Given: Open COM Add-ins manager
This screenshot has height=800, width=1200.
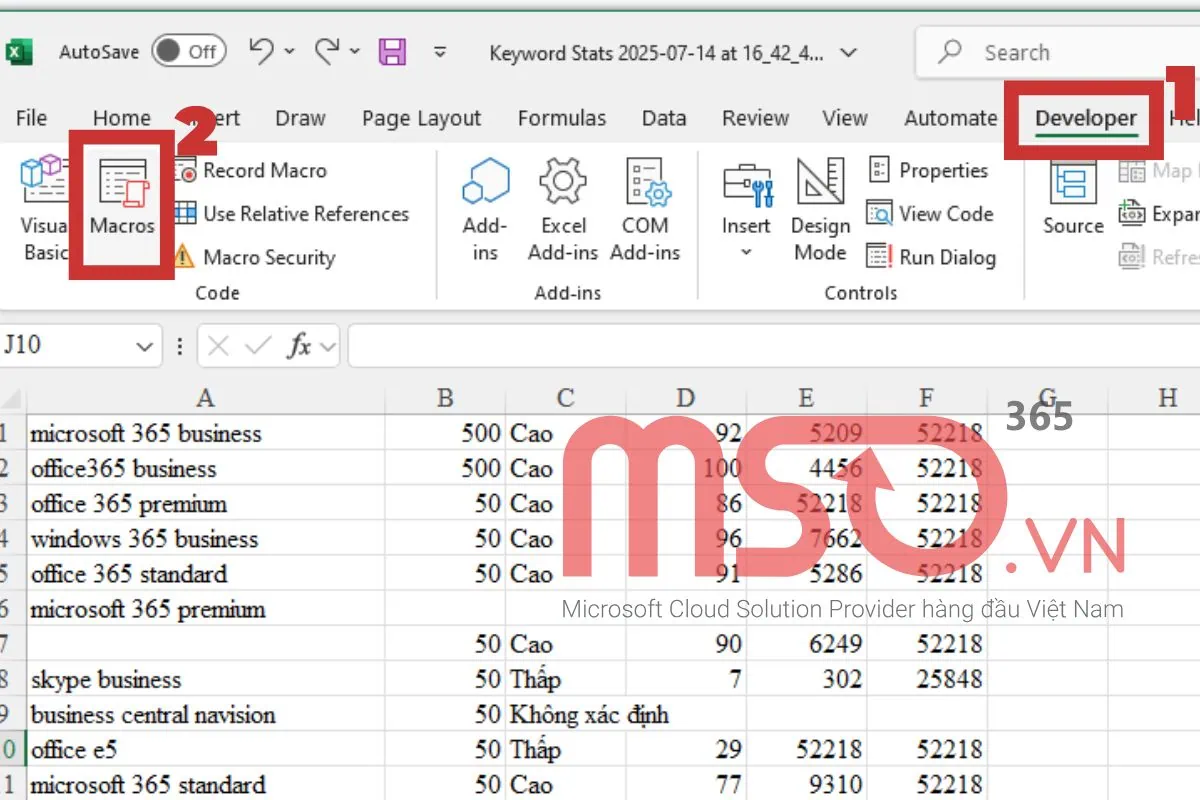Looking at the screenshot, I should 645,185.
